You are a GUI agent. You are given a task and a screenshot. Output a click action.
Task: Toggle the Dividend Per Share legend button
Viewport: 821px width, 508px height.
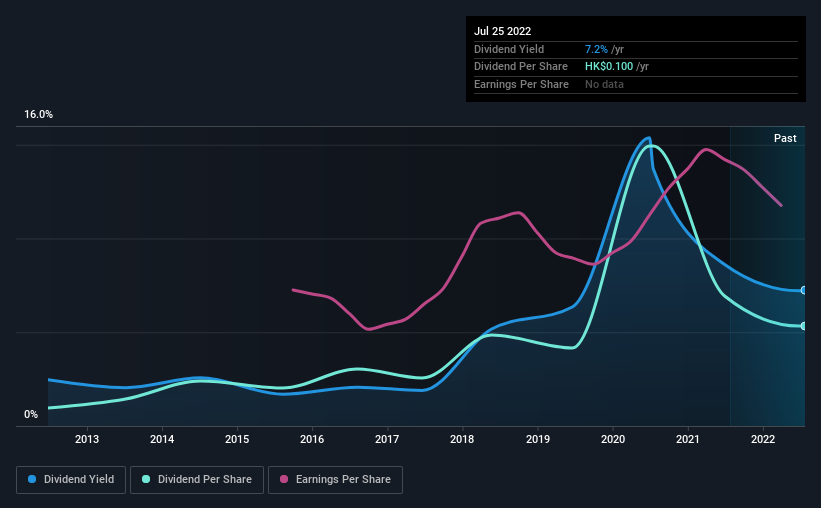coord(197,480)
